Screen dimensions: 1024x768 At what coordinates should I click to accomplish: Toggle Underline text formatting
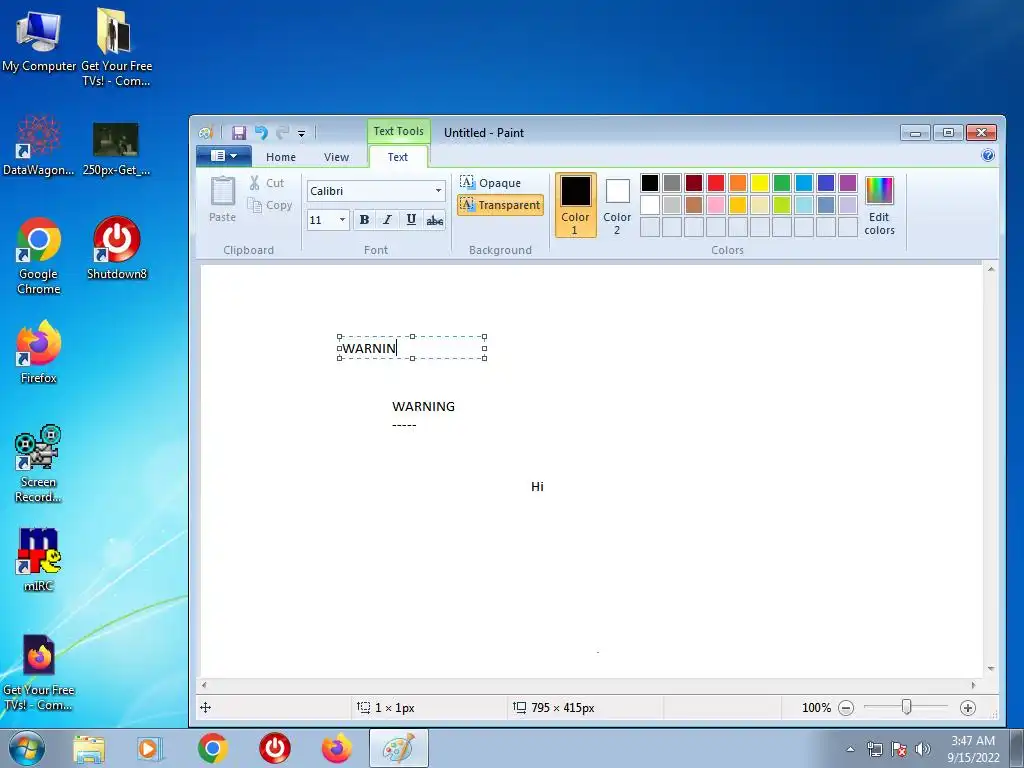[411, 219]
